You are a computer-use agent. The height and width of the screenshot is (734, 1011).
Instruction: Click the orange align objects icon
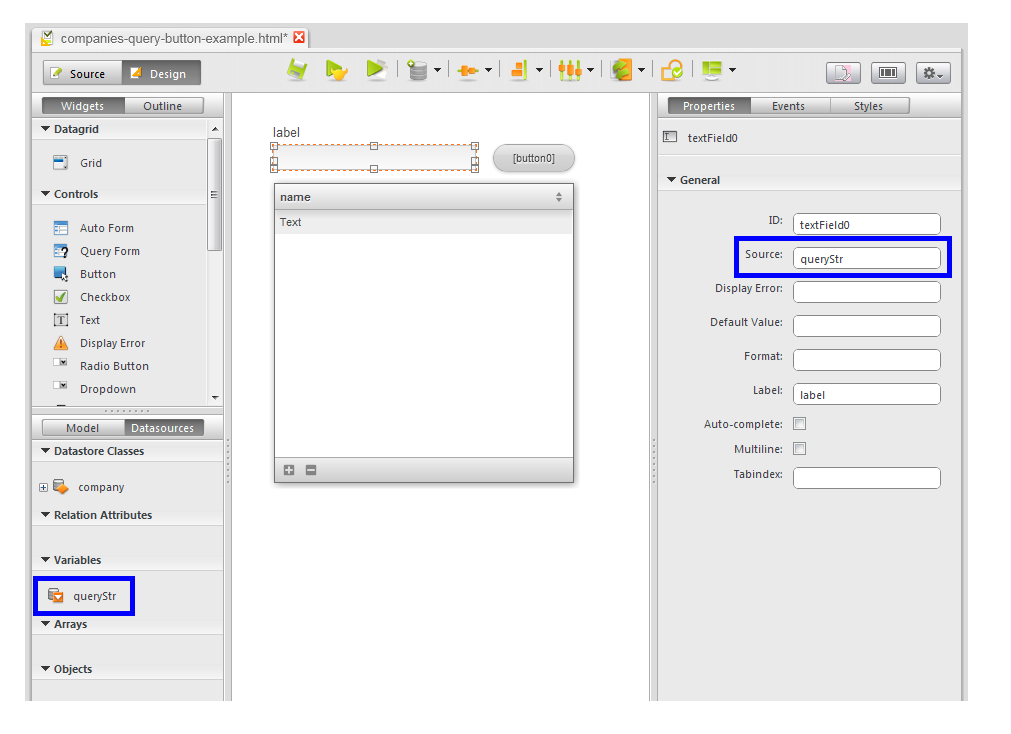[518, 70]
